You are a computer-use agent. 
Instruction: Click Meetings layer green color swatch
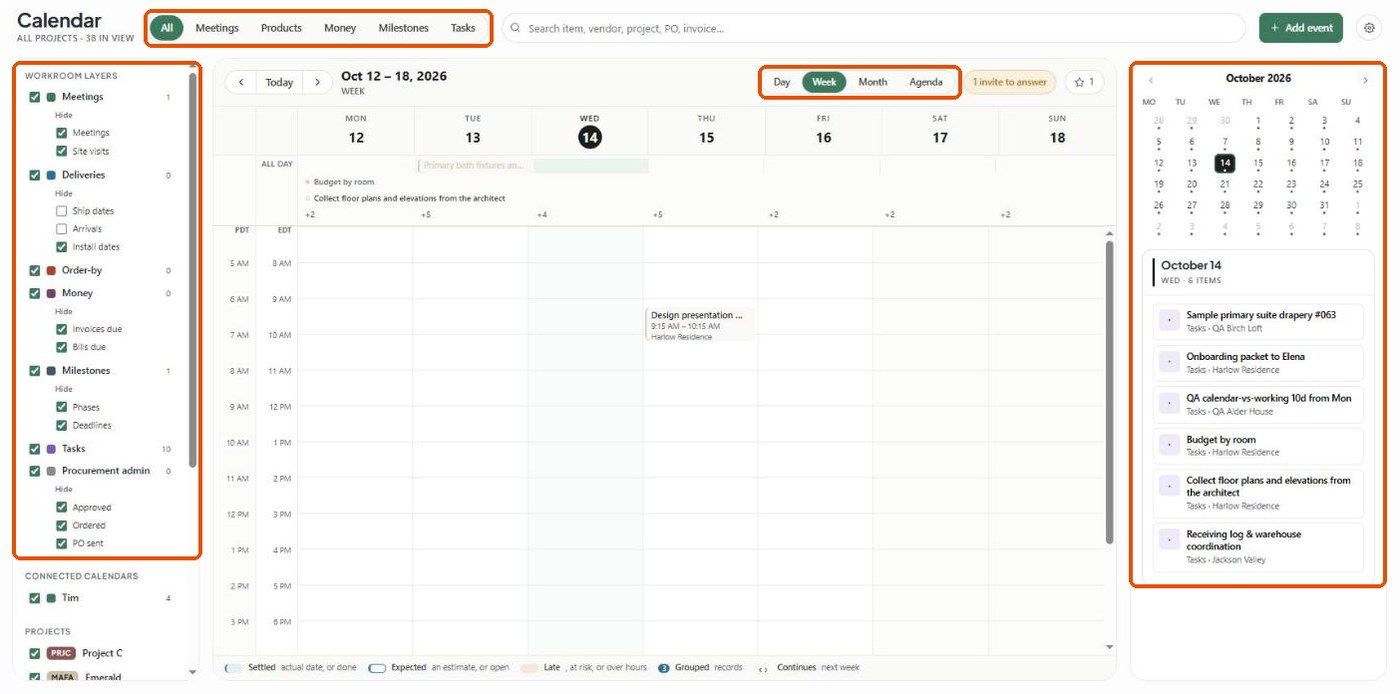(51, 97)
